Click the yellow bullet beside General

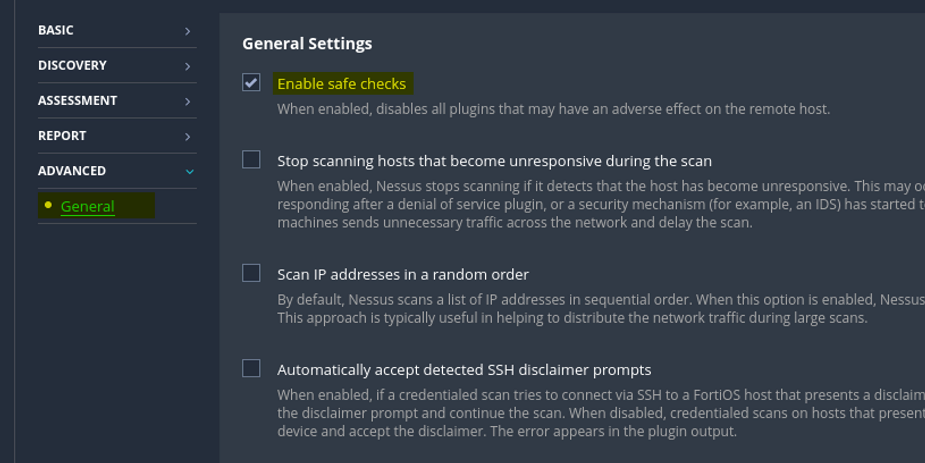pos(48,206)
